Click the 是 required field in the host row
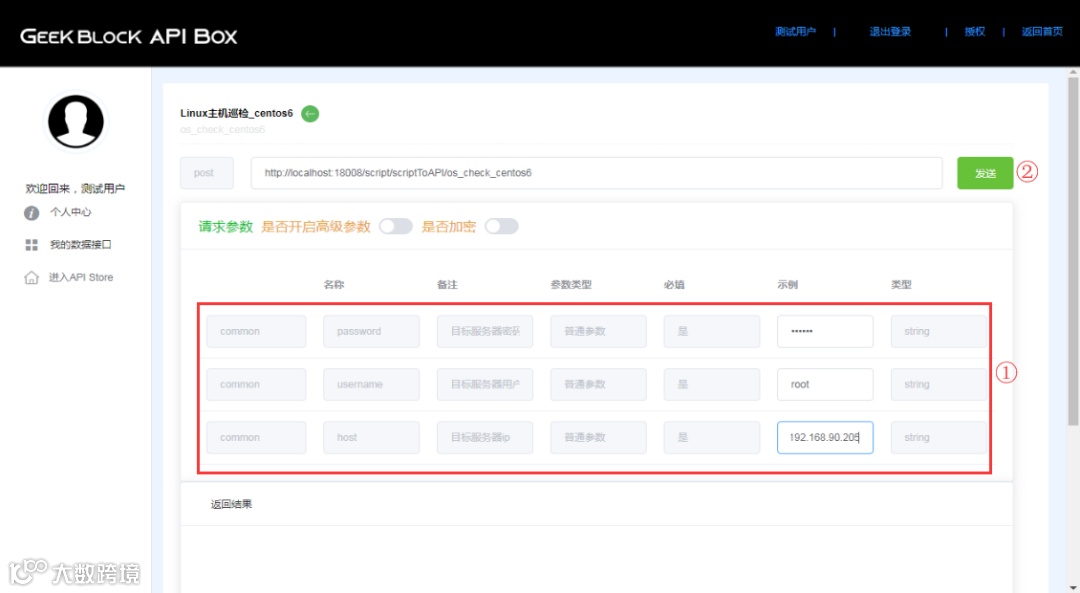Image resolution: width=1080 pixels, height=593 pixels. coord(712,437)
